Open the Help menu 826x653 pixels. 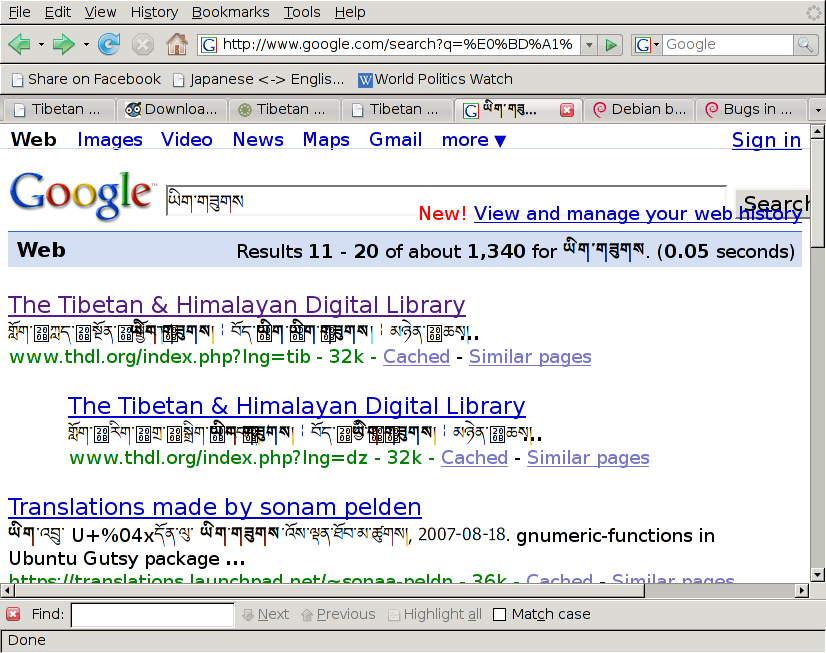[350, 12]
